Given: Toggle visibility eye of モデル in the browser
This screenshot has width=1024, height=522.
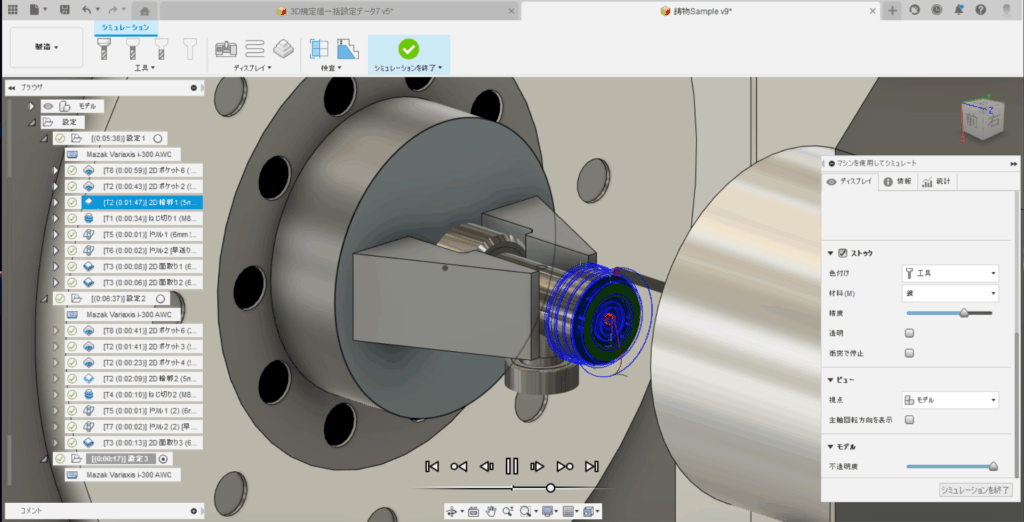Looking at the screenshot, I should (x=46, y=105).
